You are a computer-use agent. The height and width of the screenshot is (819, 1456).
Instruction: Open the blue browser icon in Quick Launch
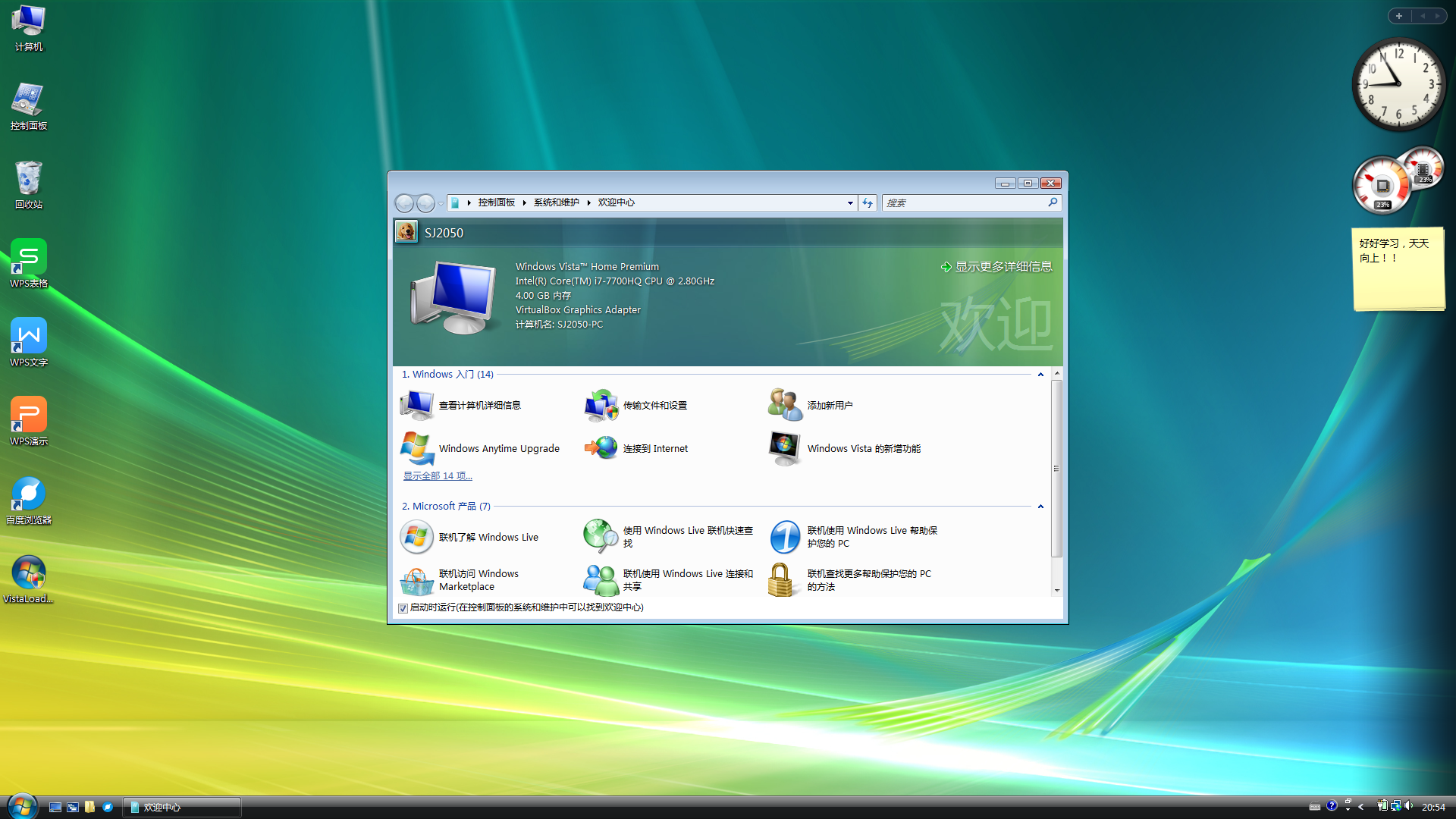click(108, 807)
